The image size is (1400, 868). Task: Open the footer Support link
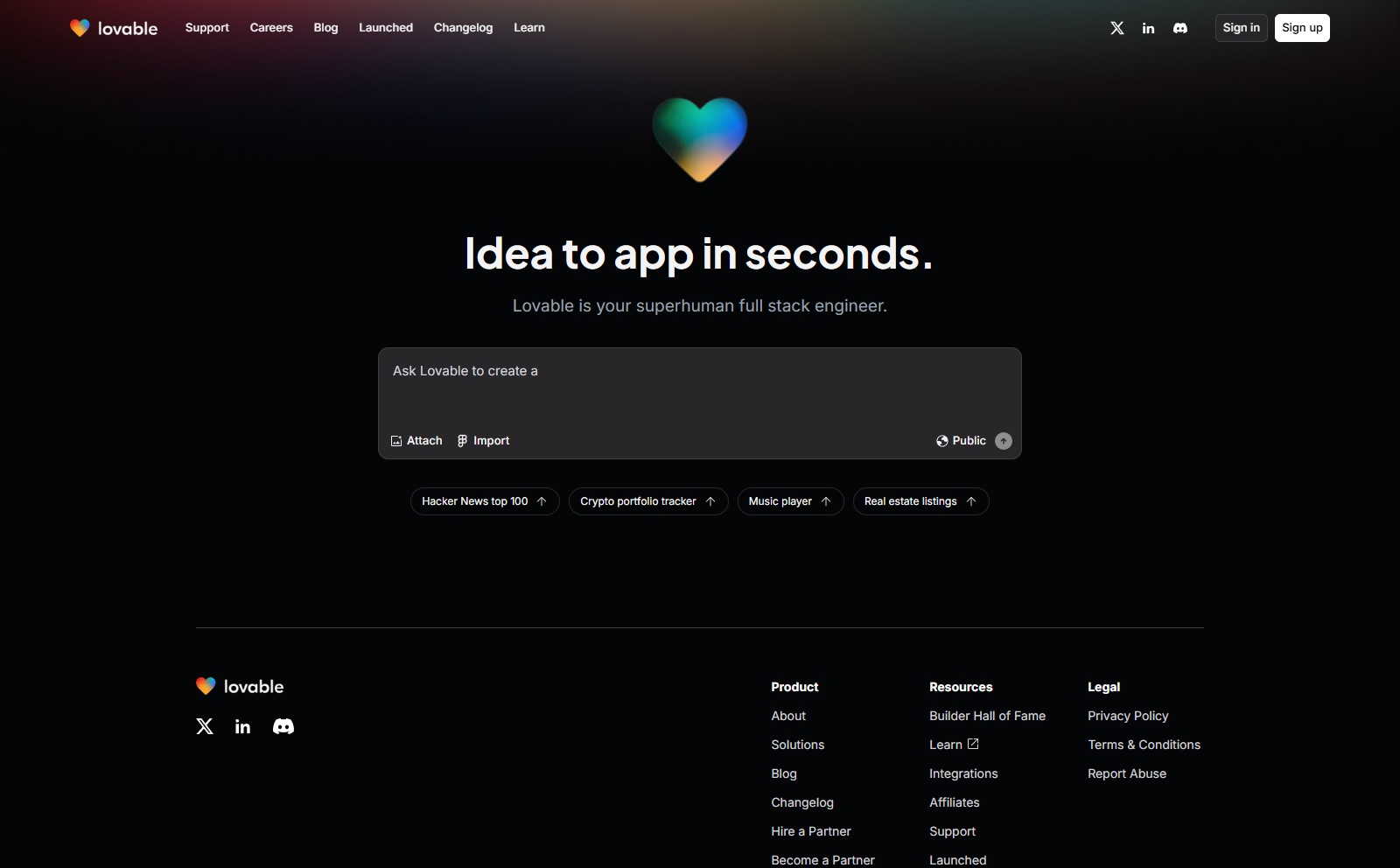[x=953, y=831]
